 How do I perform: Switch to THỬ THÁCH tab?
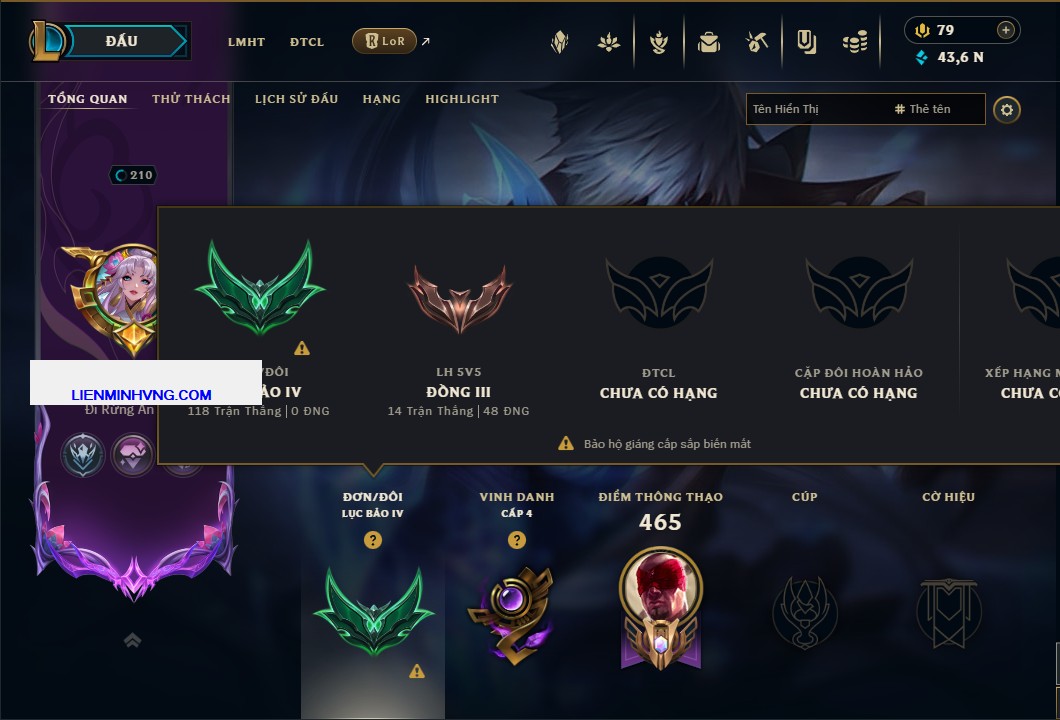click(x=191, y=99)
